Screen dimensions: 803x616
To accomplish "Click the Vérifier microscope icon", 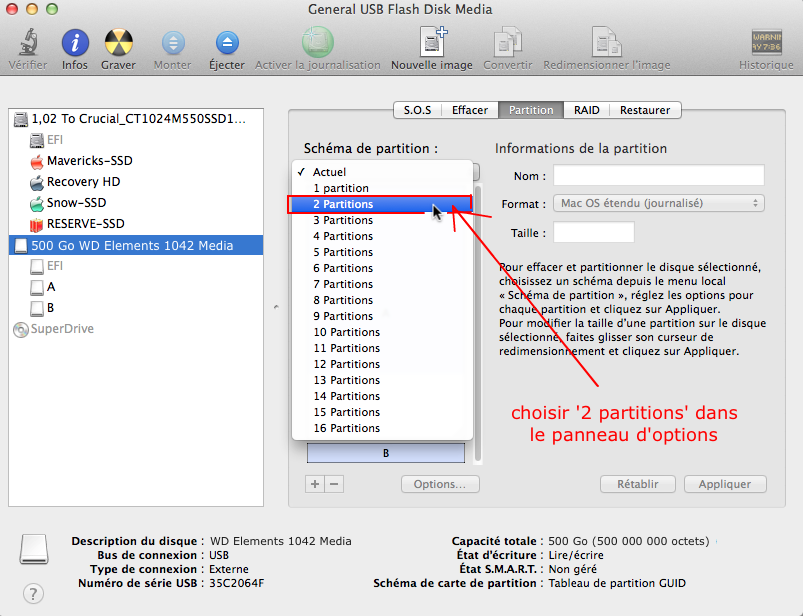I will (x=27, y=43).
